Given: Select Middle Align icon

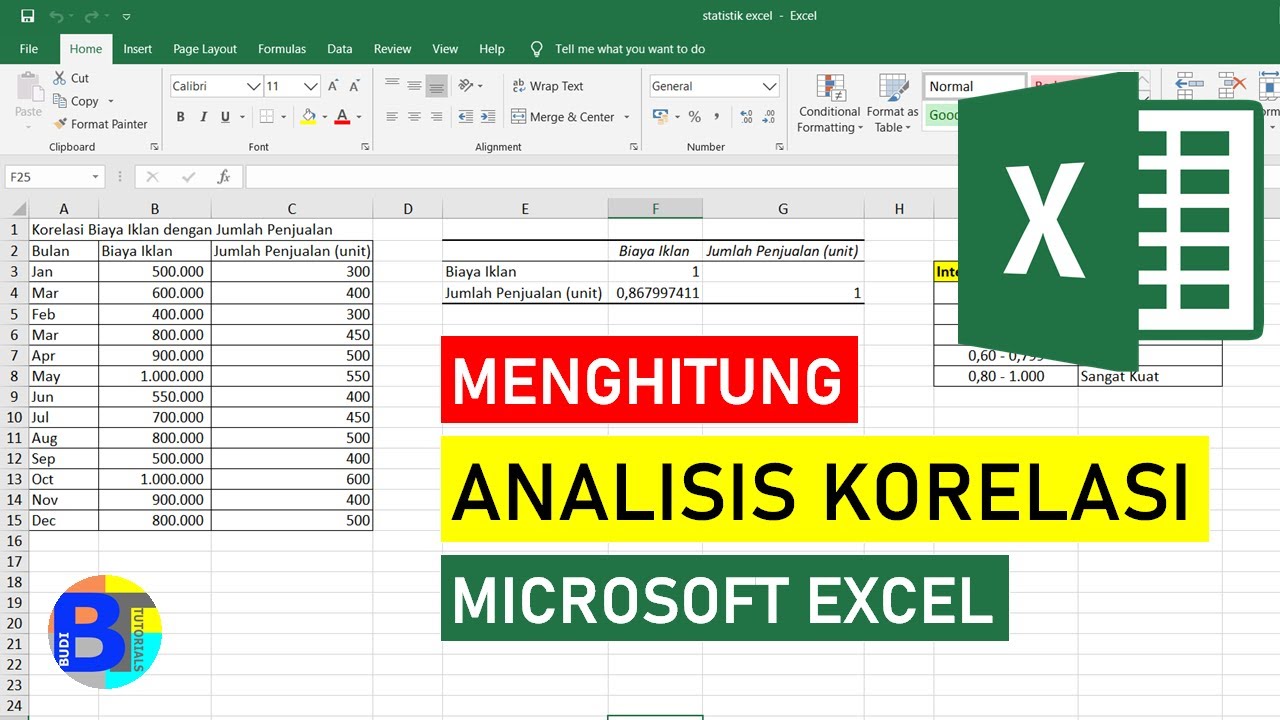Looking at the screenshot, I should 414,86.
